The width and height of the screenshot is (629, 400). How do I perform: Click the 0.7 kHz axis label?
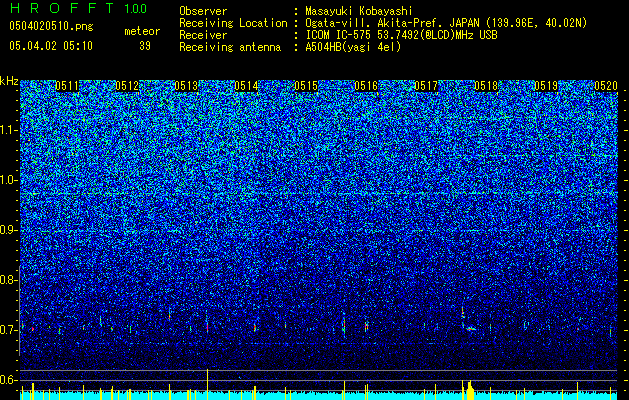[x=9, y=330]
